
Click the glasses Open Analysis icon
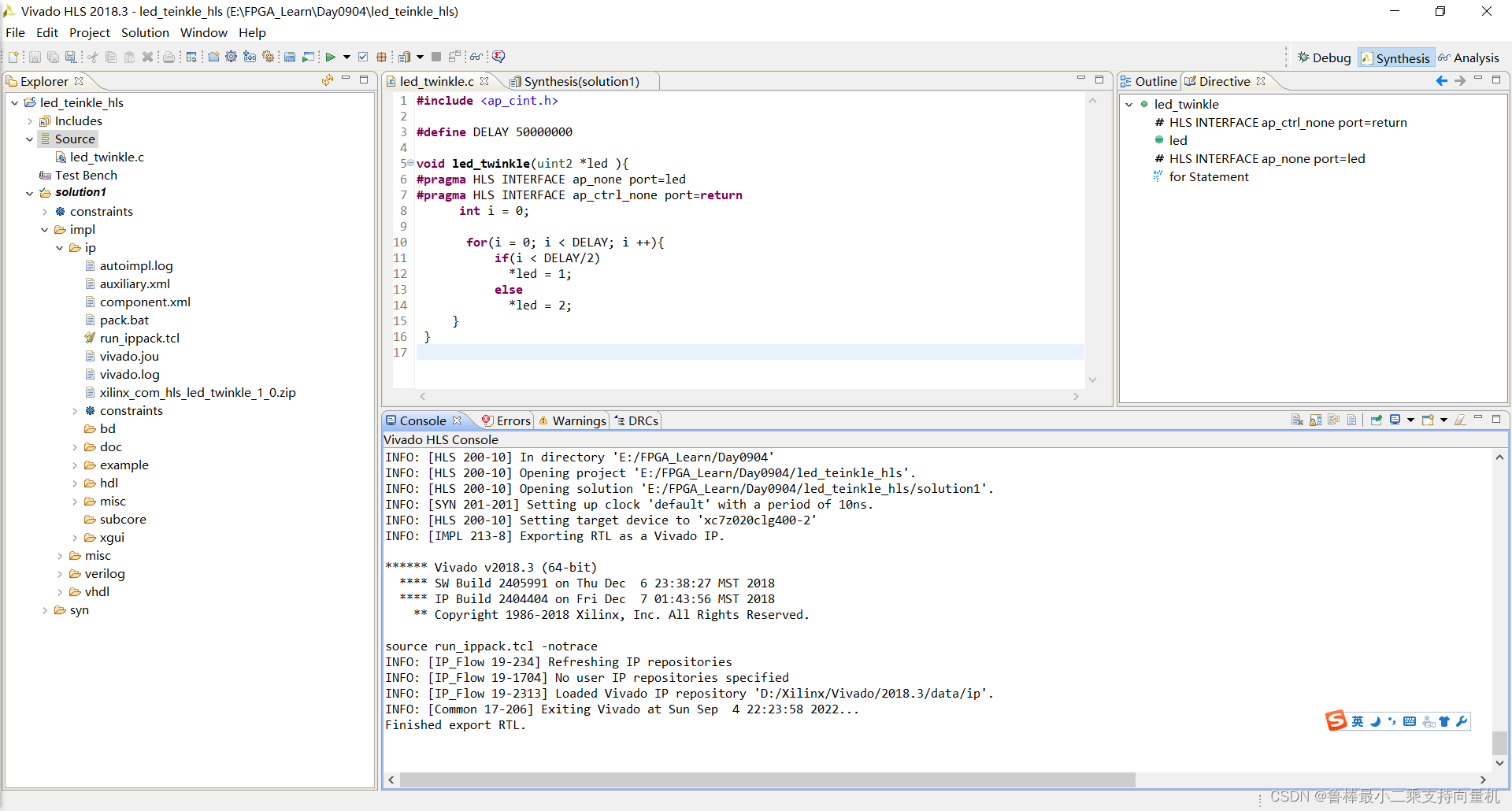476,57
